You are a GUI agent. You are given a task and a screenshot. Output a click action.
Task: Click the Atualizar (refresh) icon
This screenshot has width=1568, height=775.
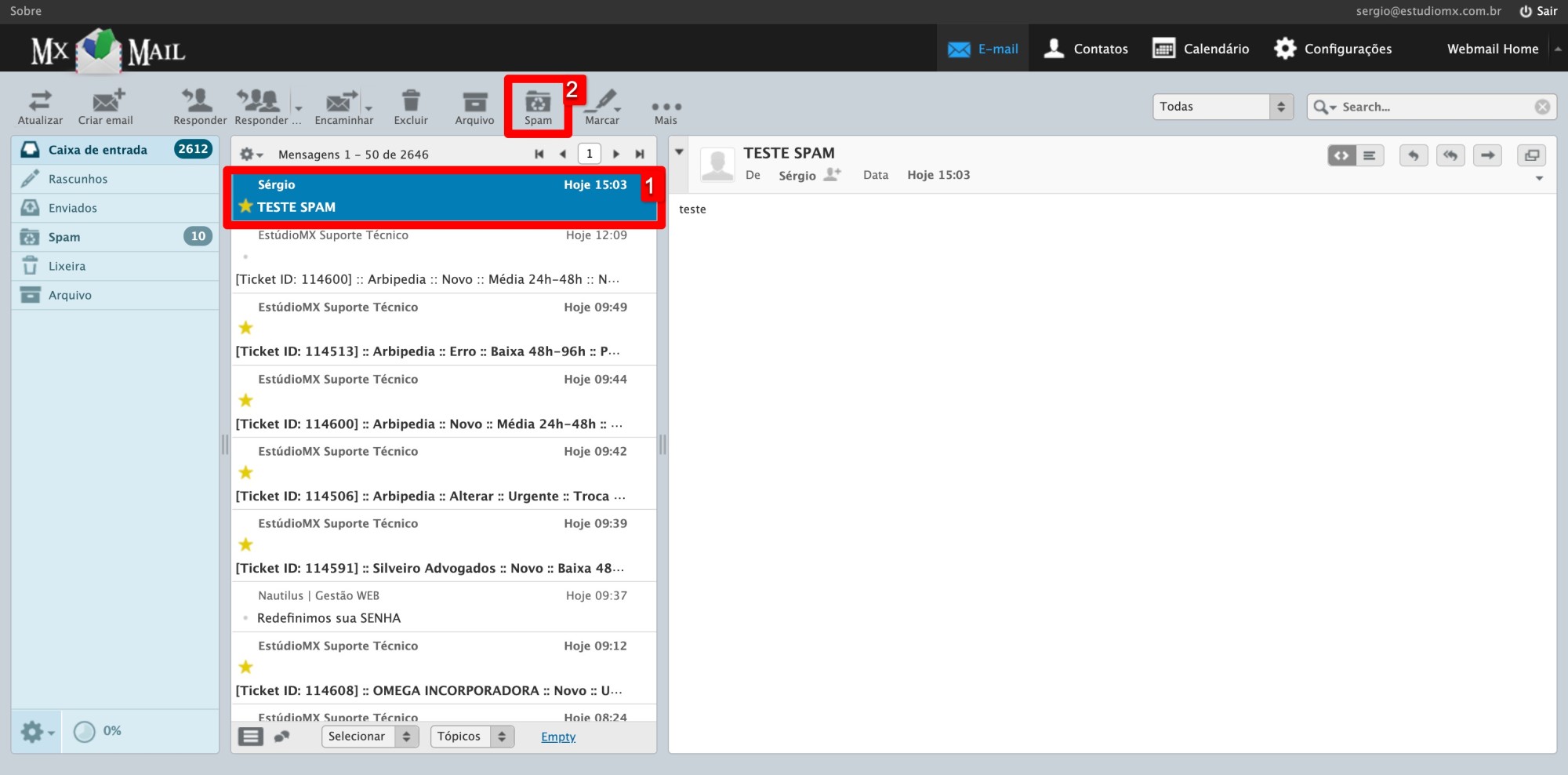point(39,106)
